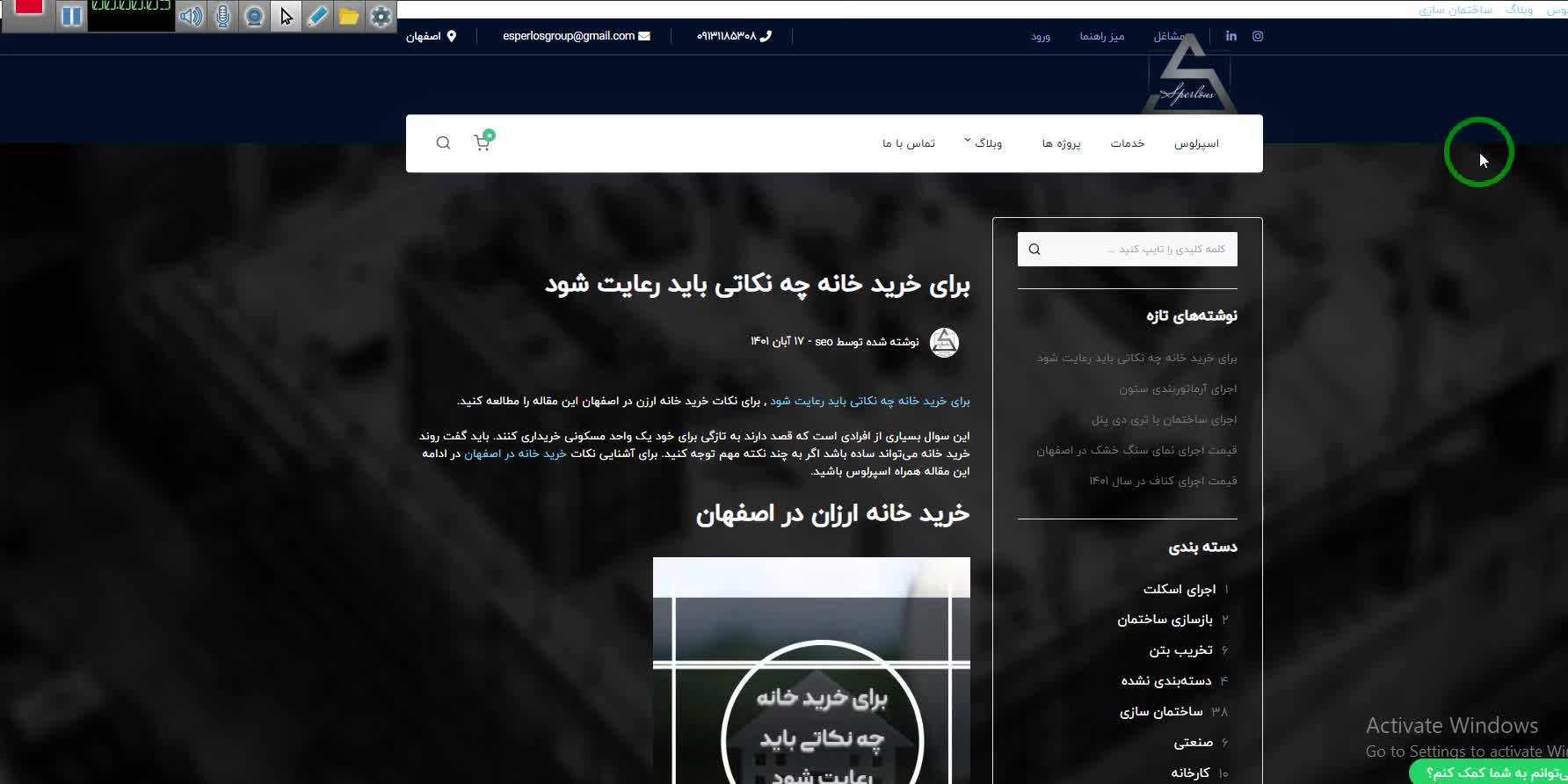Click the phone number ۰۹۱۳۱۱۸۵۳۰۸
Screen dimensions: 1568x784
click(x=726, y=36)
